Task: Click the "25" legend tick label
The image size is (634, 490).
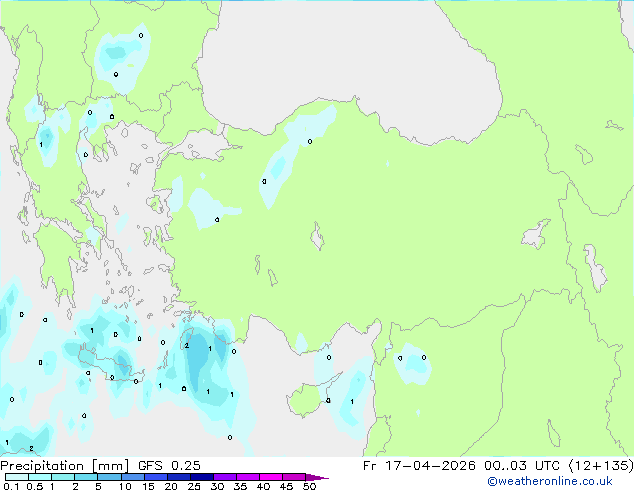Action: (194, 486)
